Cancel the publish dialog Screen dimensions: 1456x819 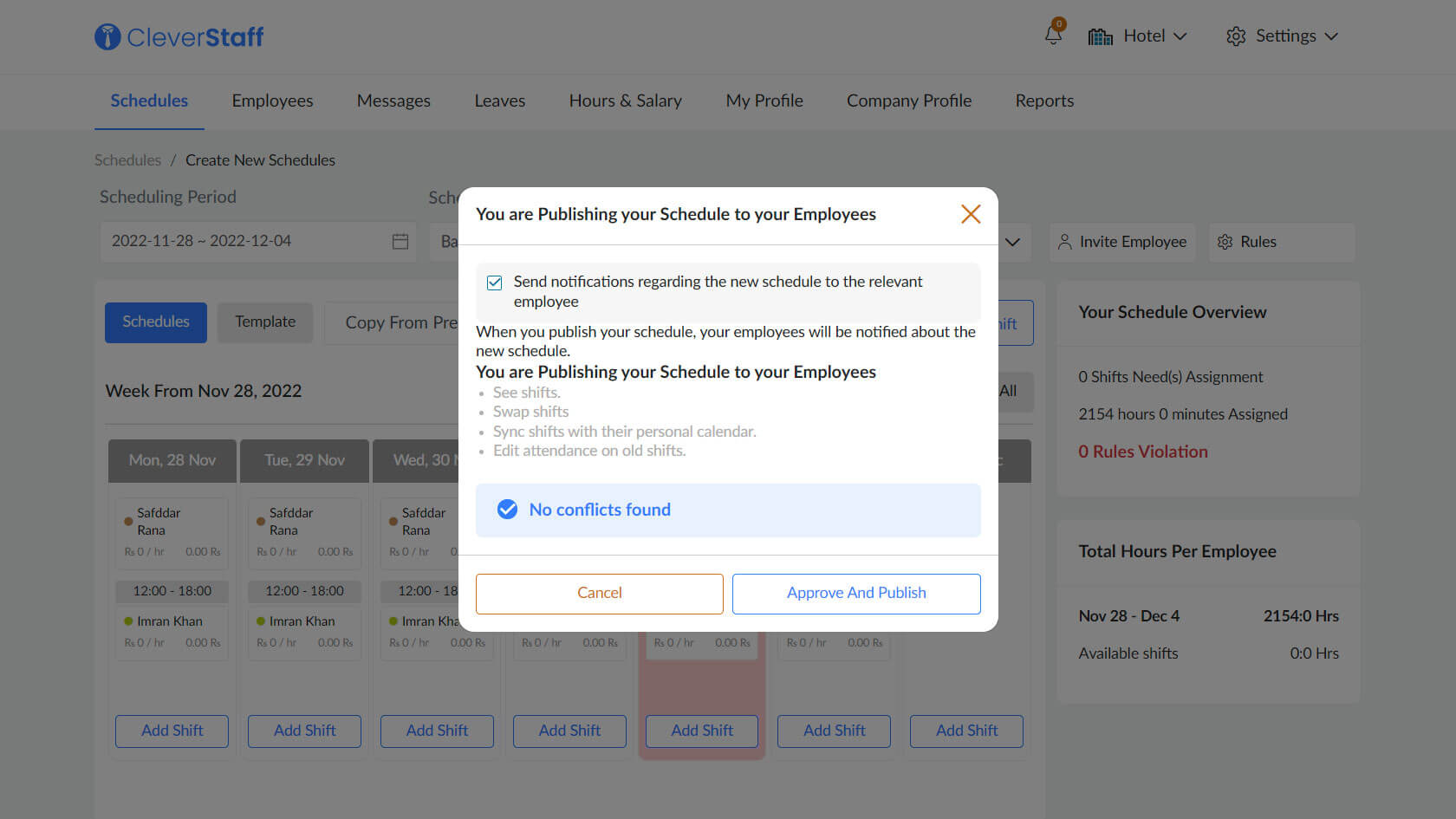pos(599,593)
